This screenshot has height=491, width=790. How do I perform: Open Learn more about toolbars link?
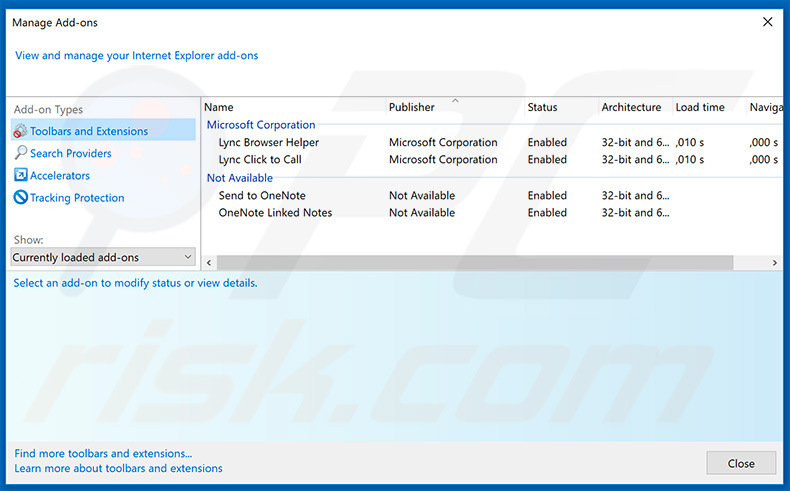click(x=118, y=468)
